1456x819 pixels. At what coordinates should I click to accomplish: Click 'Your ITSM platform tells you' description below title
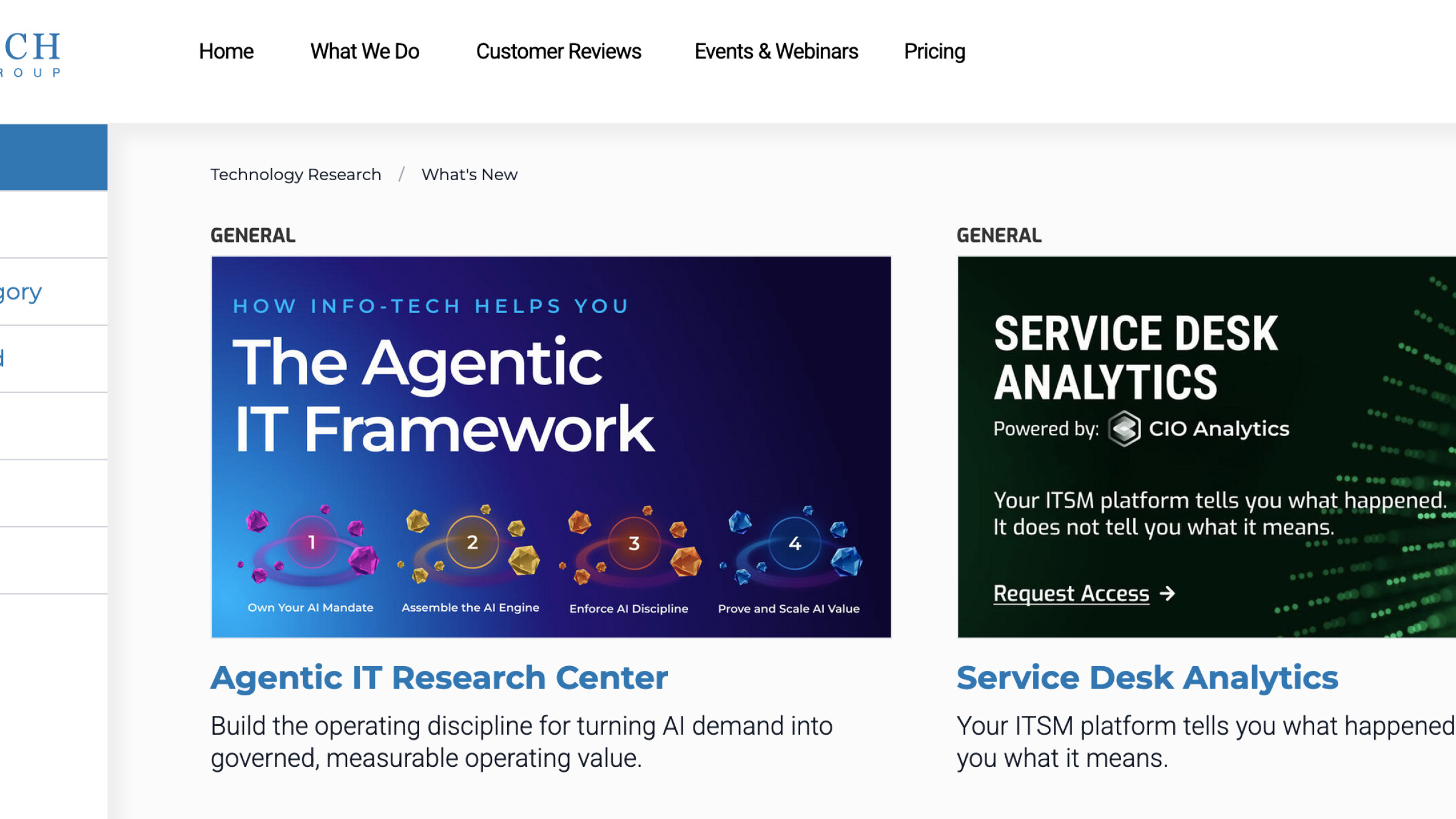pyautogui.click(x=1205, y=741)
